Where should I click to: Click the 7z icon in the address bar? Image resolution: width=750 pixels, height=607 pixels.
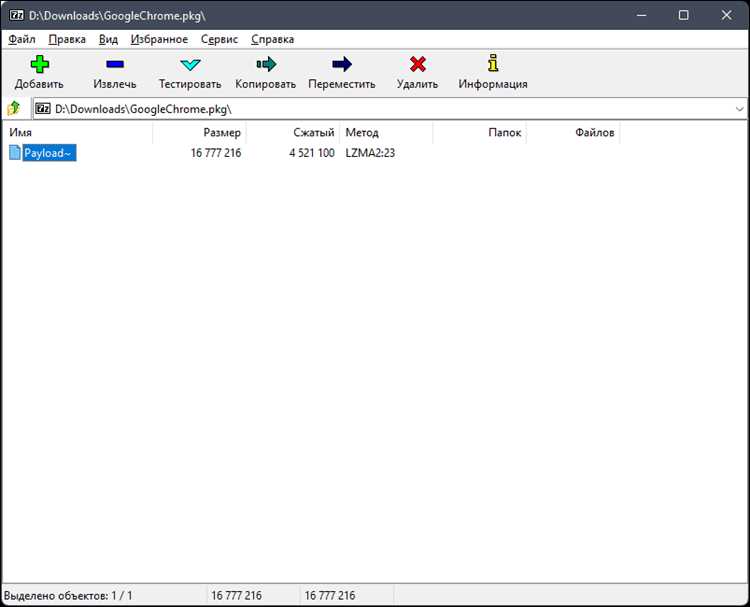point(43,109)
